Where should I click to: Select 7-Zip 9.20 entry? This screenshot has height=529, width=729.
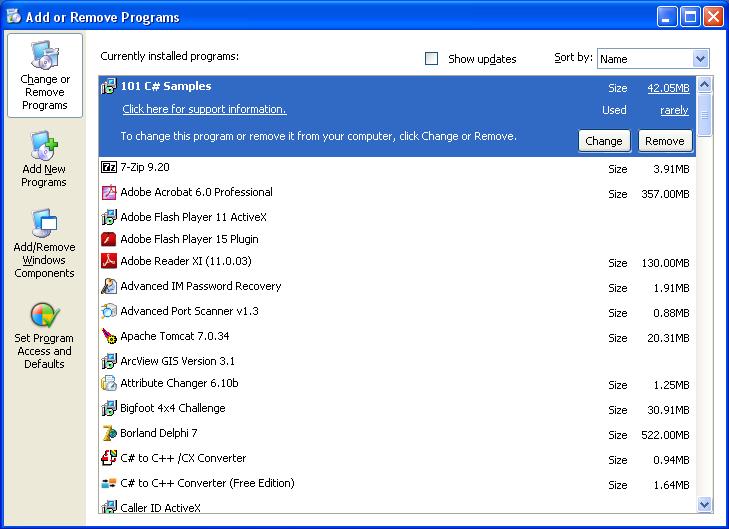[x=397, y=167]
